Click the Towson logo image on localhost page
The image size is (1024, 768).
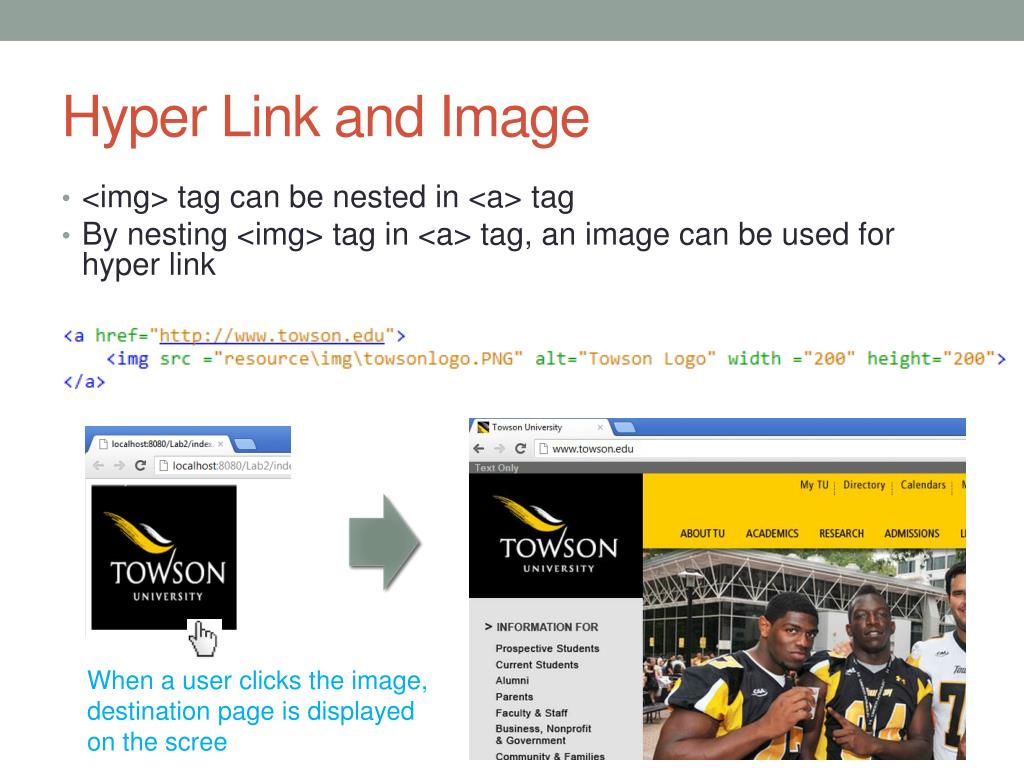(164, 558)
